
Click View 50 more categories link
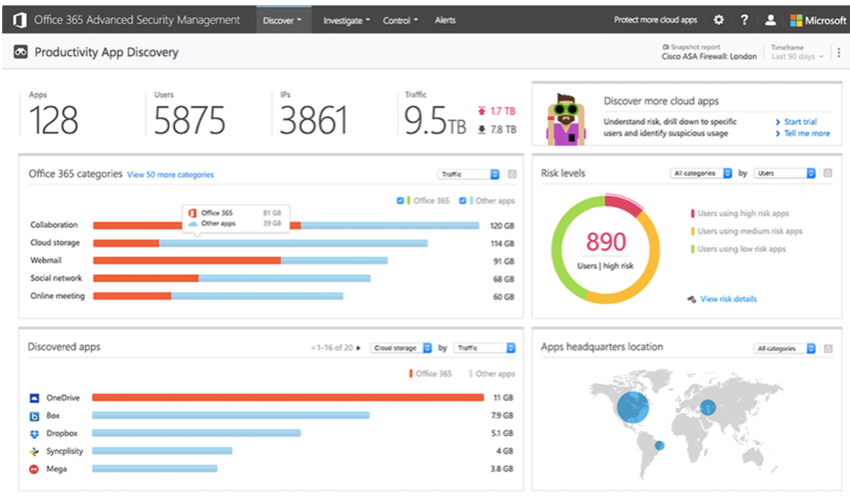coord(170,175)
